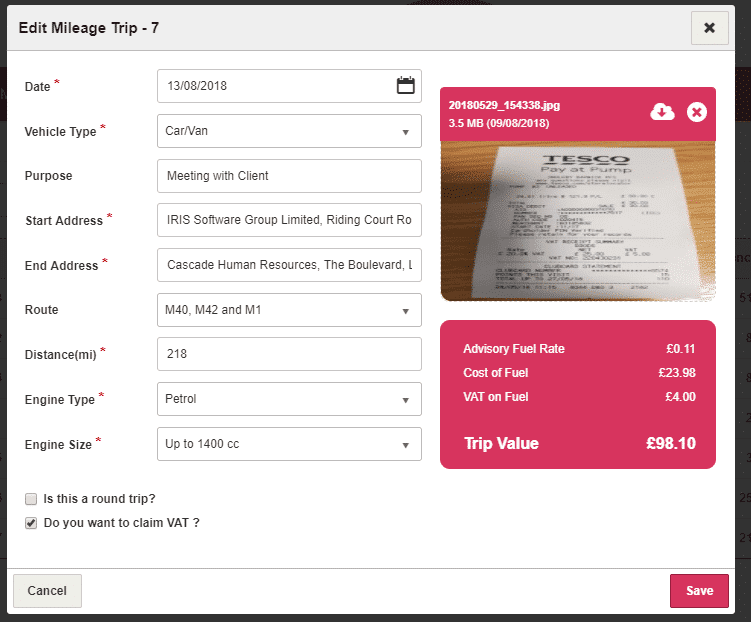The image size is (751, 622).
Task: Open the Vehicle Type dropdown
Action: pyautogui.click(x=289, y=131)
